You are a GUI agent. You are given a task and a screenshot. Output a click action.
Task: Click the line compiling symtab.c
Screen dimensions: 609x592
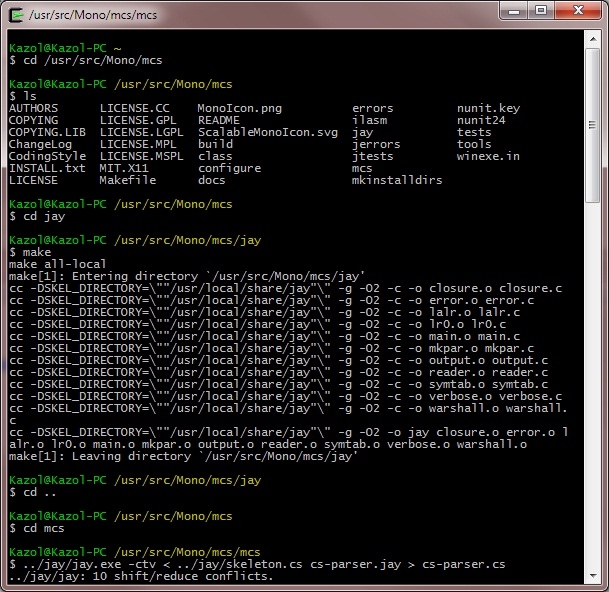278,385
